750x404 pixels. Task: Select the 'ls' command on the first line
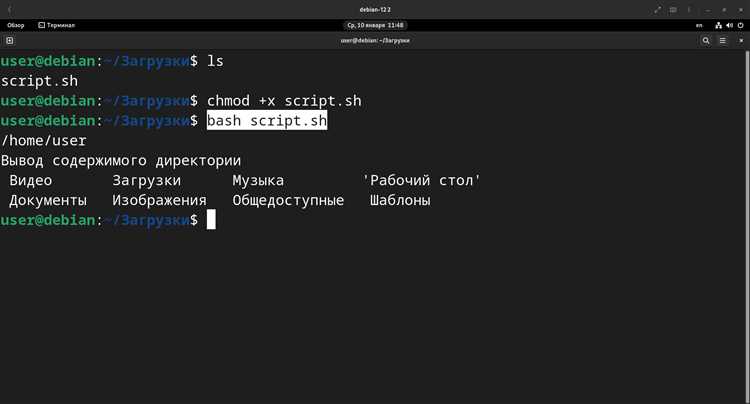click(x=215, y=61)
